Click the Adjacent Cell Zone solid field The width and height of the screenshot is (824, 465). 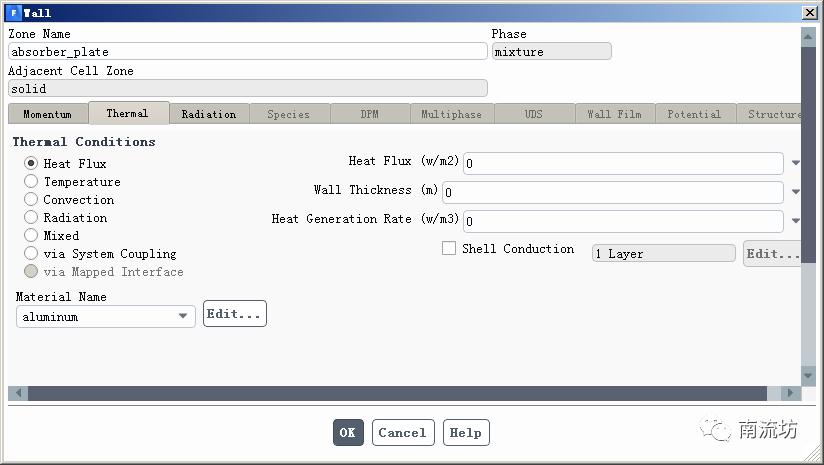[x=248, y=88]
